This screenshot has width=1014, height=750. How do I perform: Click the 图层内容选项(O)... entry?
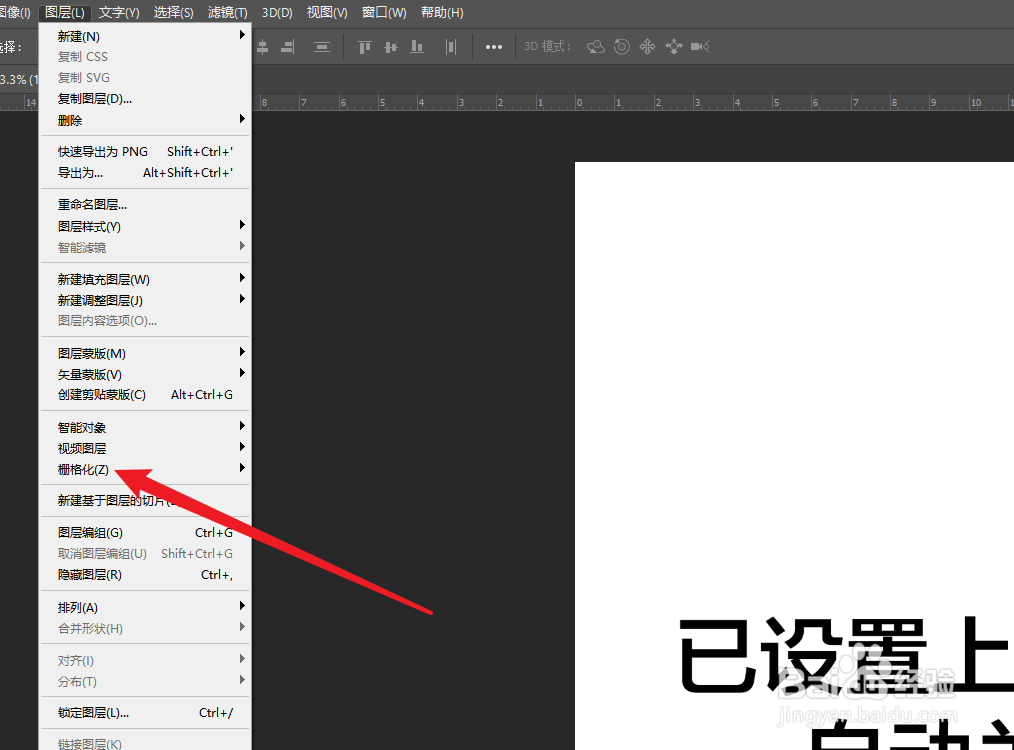(146, 321)
